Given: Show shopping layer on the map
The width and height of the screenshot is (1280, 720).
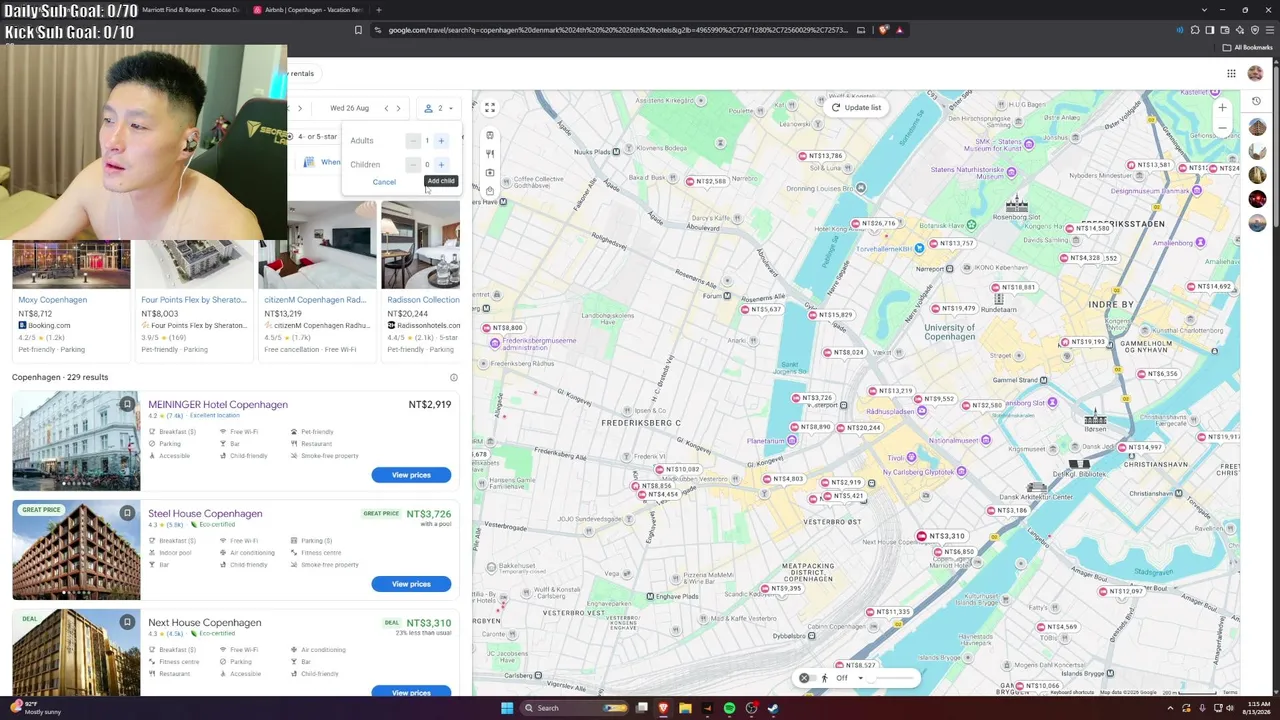Looking at the screenshot, I should click(x=490, y=191).
